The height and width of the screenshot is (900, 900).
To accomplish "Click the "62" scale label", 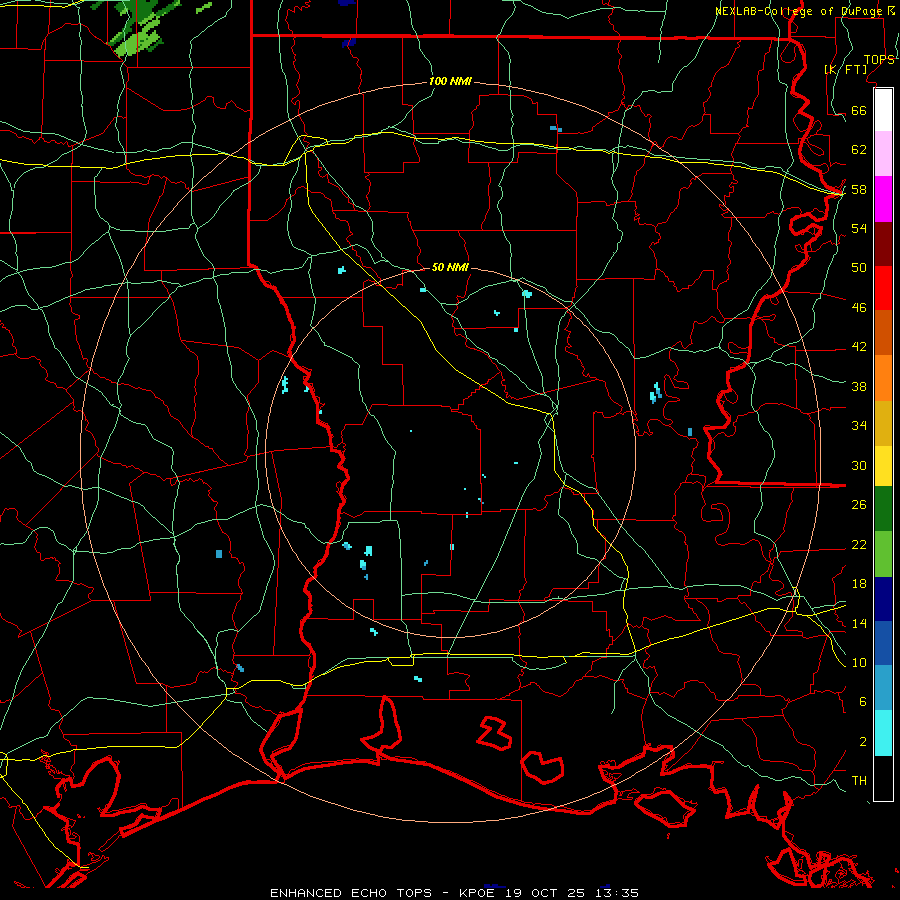I will point(859,150).
